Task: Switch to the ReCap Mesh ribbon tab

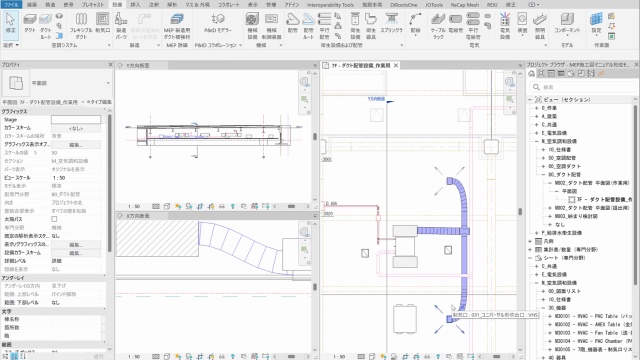Action: (x=464, y=5)
